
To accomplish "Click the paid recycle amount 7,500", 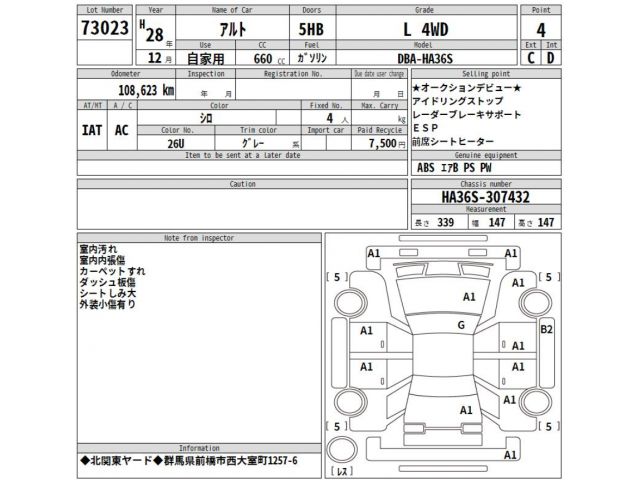I will [x=384, y=143].
